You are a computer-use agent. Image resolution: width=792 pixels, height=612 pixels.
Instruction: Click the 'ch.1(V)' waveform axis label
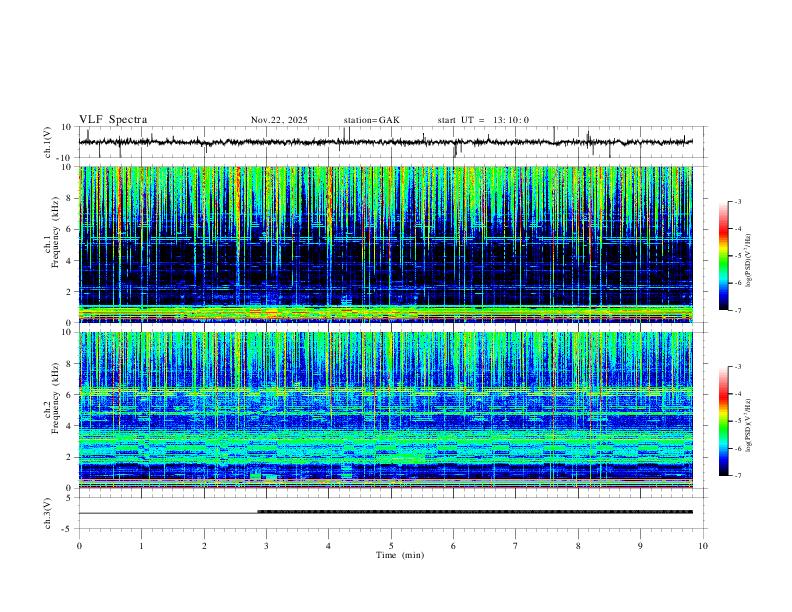click(48, 142)
